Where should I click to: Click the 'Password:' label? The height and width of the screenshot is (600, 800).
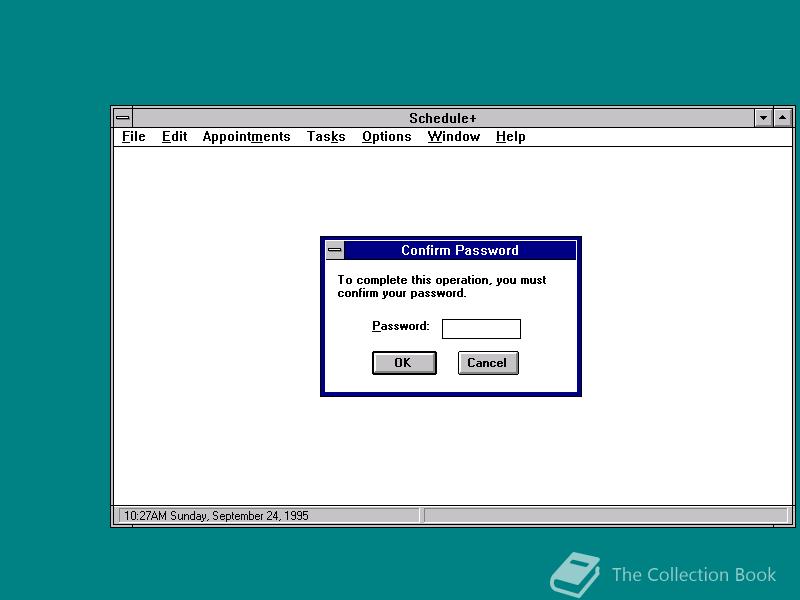tap(401, 326)
